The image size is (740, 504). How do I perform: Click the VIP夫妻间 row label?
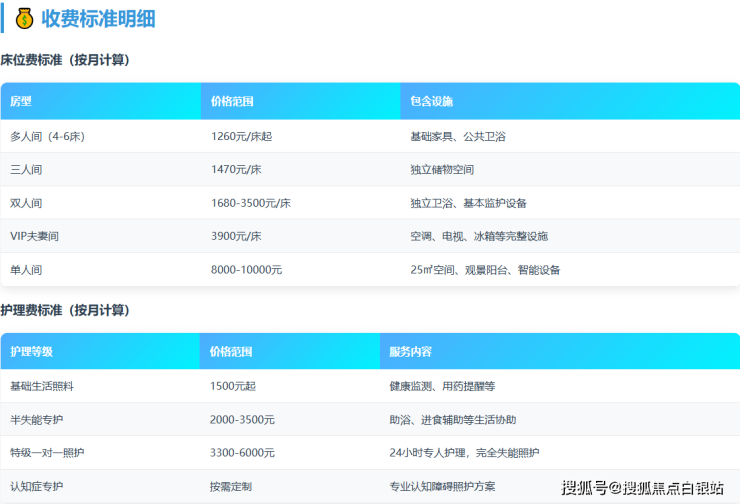[x=35, y=236]
